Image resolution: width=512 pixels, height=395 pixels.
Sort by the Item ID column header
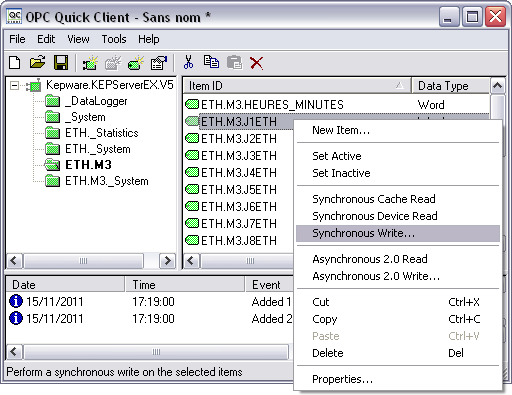pyautogui.click(x=297, y=86)
